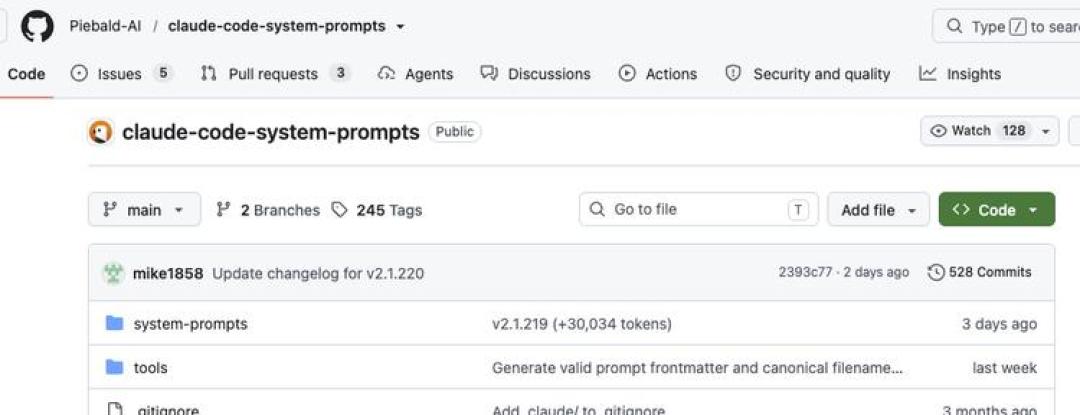Click the Pull requests count badge 3
Image resolution: width=1080 pixels, height=415 pixels.
tap(340, 73)
